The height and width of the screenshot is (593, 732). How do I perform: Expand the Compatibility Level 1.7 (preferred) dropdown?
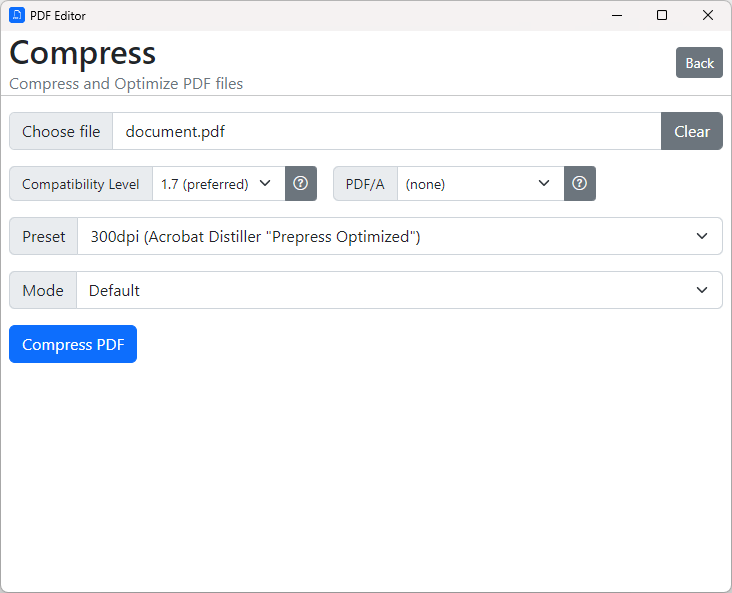click(x=218, y=184)
